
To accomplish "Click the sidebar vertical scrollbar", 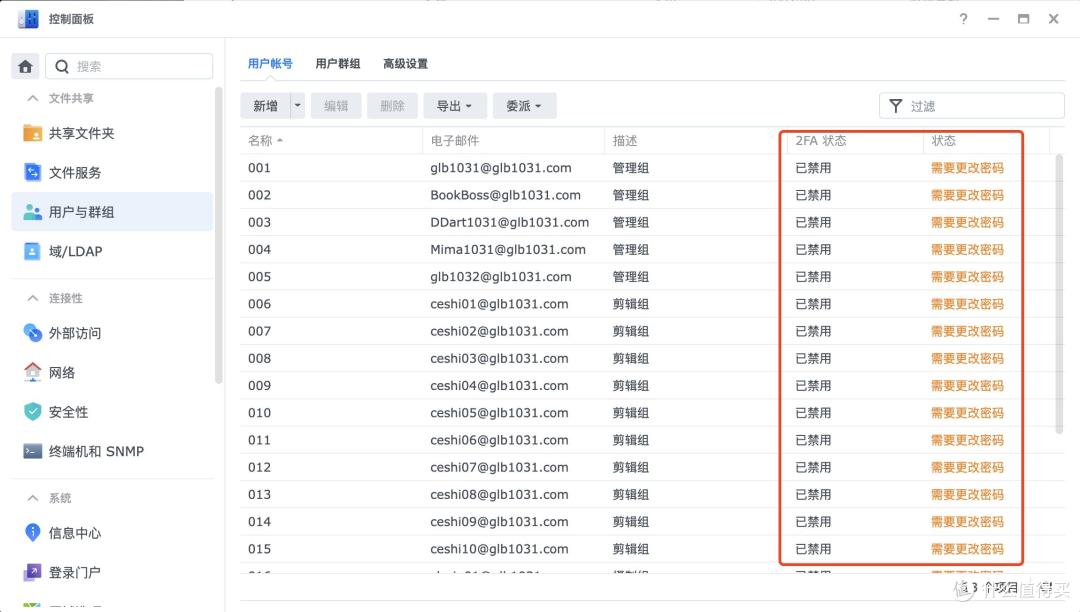I will click(219, 234).
